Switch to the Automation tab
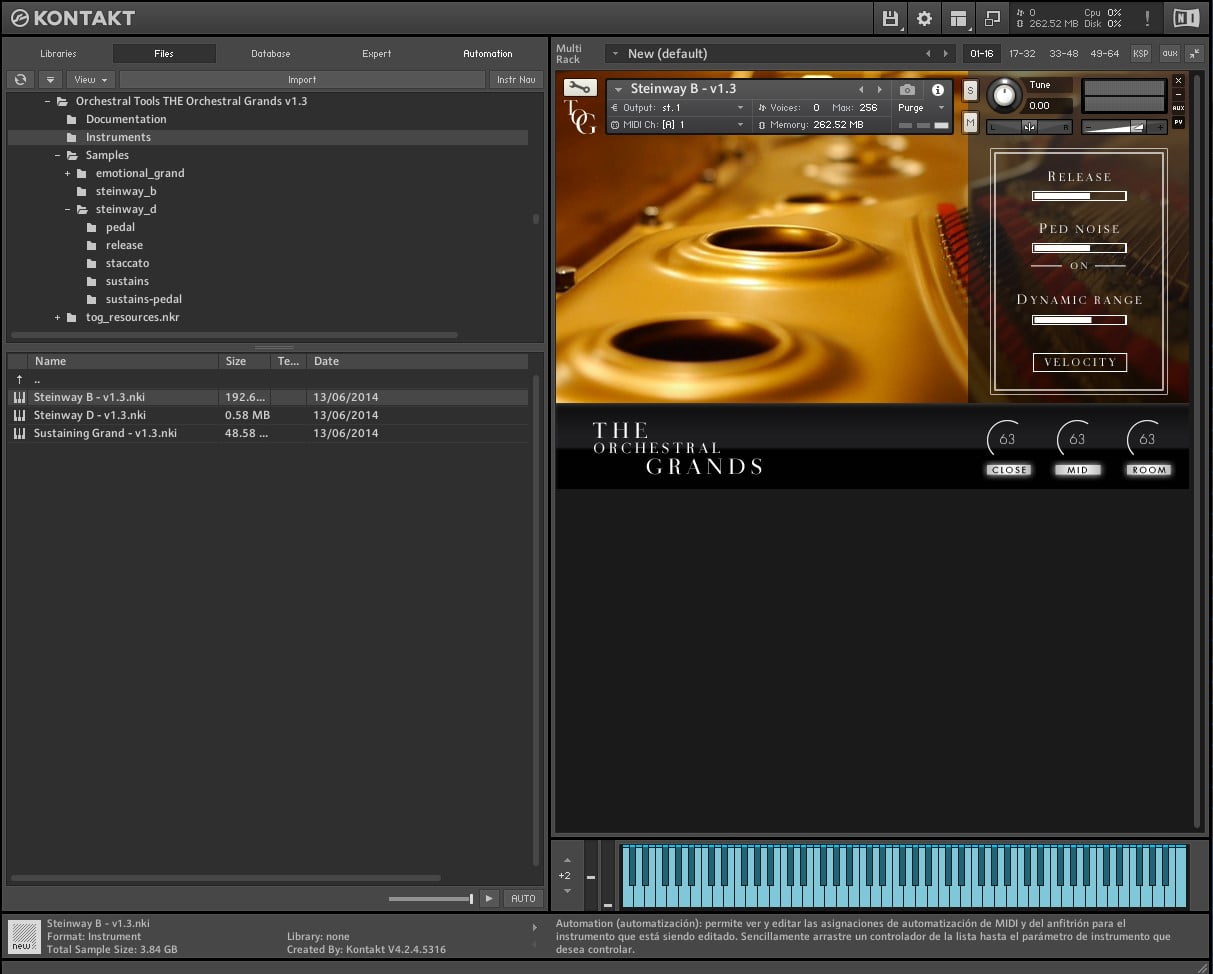1213x974 pixels. point(488,54)
